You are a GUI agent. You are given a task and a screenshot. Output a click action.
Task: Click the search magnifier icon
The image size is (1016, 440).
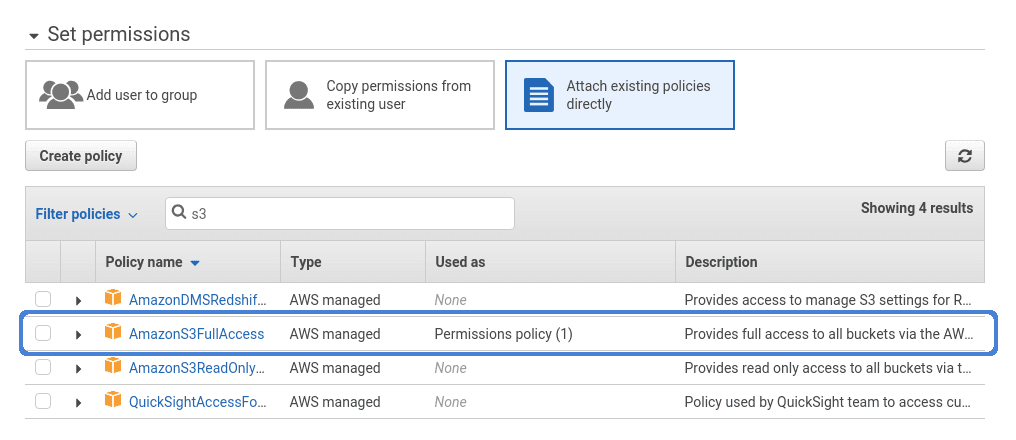coord(179,213)
